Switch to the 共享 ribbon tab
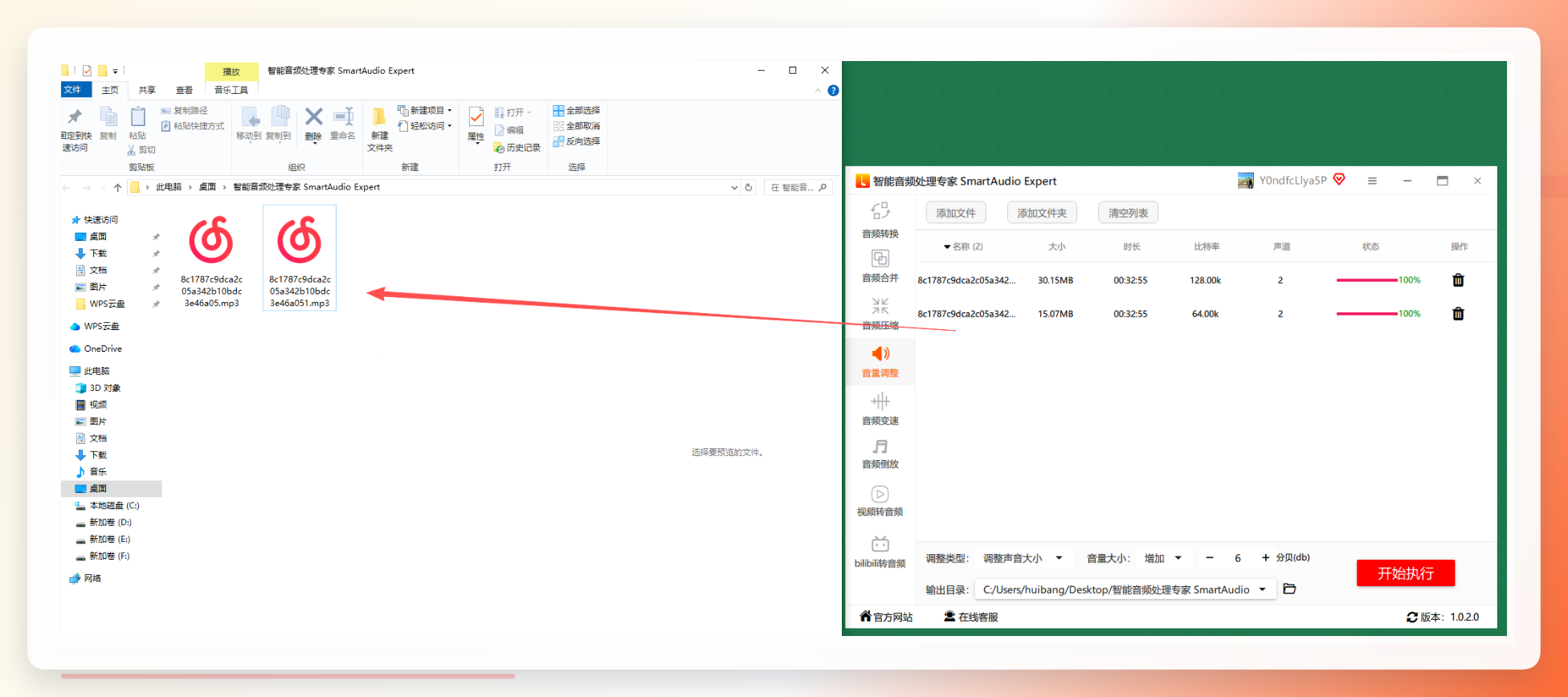1568x697 pixels. [x=147, y=90]
